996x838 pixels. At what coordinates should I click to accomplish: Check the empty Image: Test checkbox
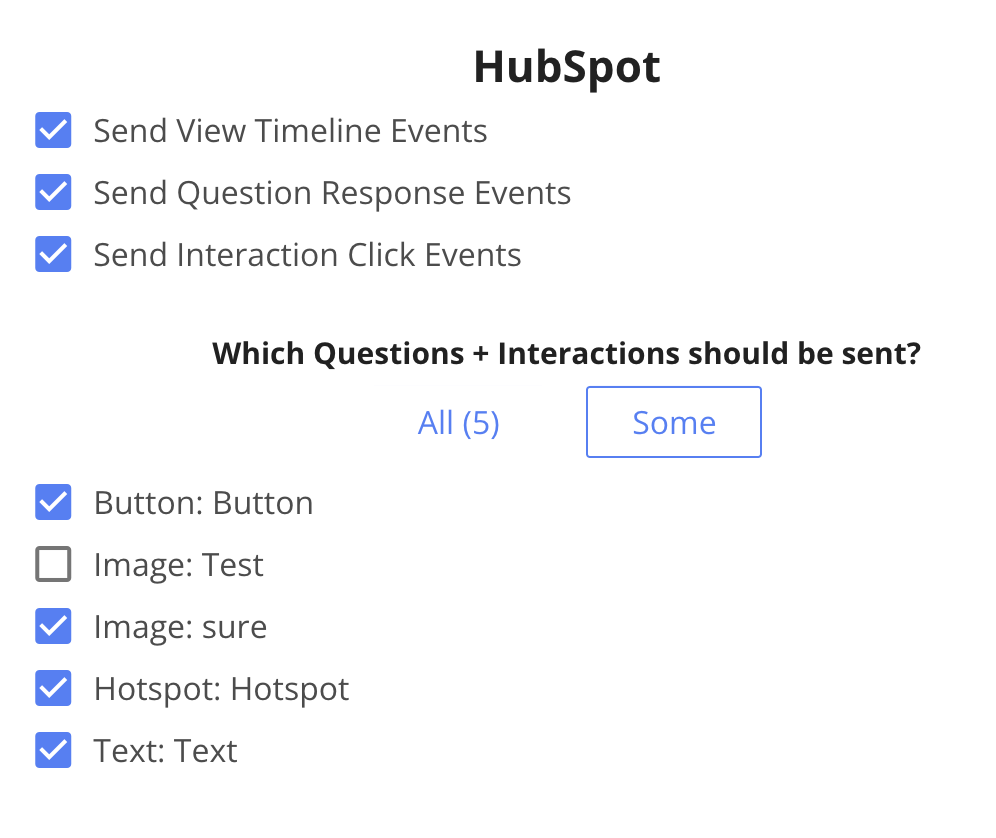point(53,565)
